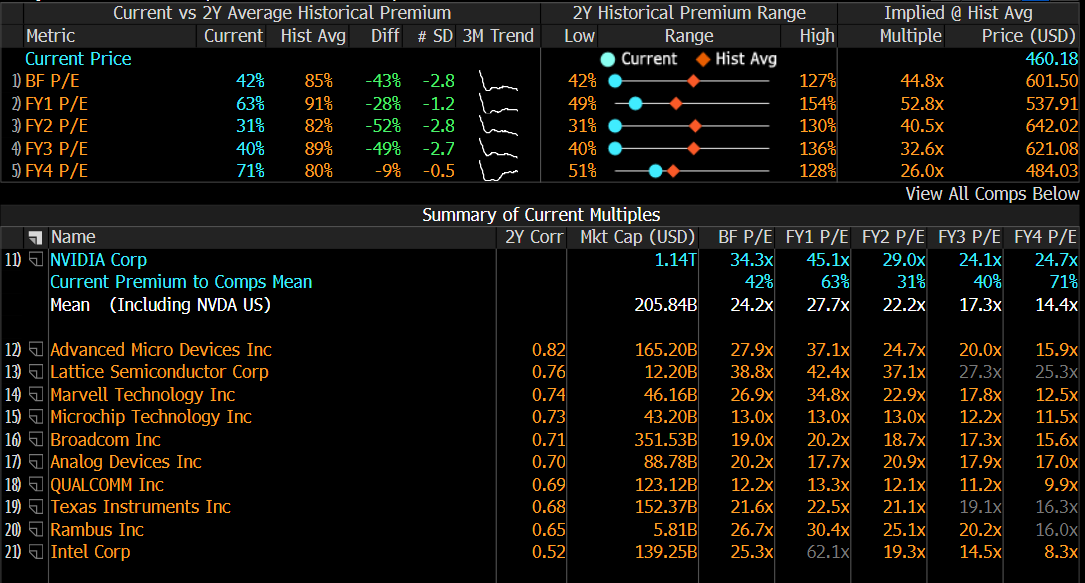The width and height of the screenshot is (1085, 583).
Task: Open Broadcom Inc comp row
Action: coord(105,440)
